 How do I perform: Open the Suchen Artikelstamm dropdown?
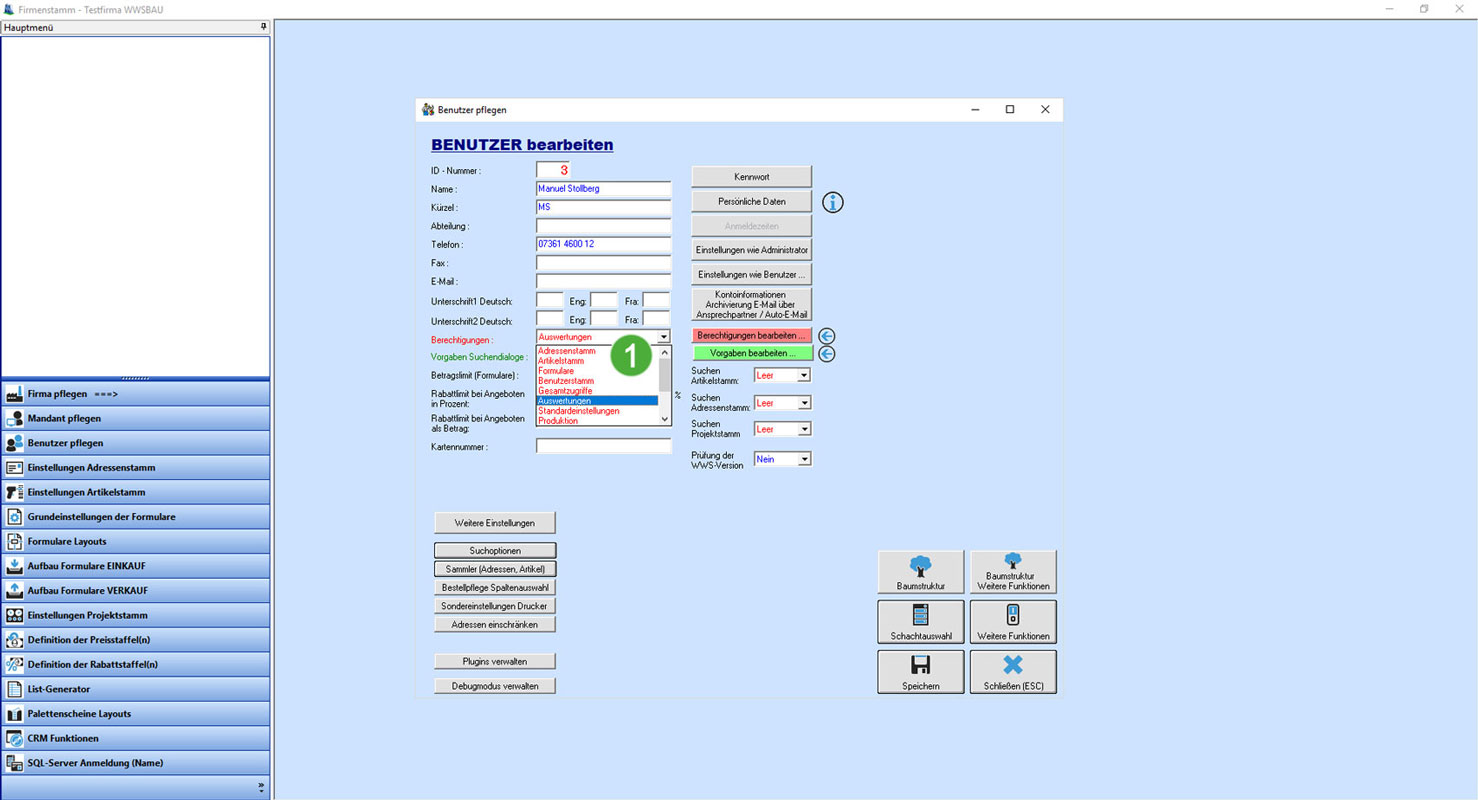click(803, 376)
